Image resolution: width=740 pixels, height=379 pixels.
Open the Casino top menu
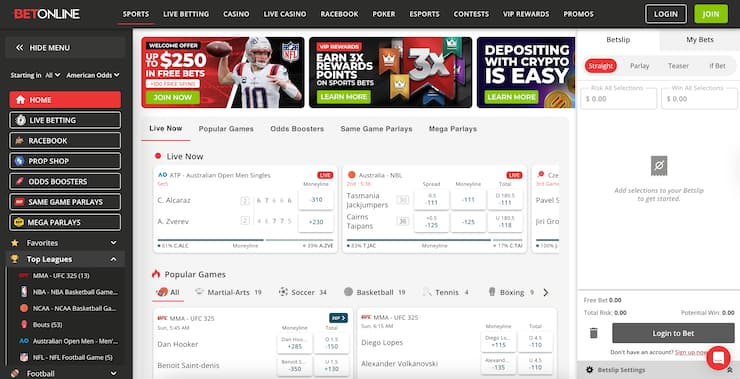coord(236,14)
